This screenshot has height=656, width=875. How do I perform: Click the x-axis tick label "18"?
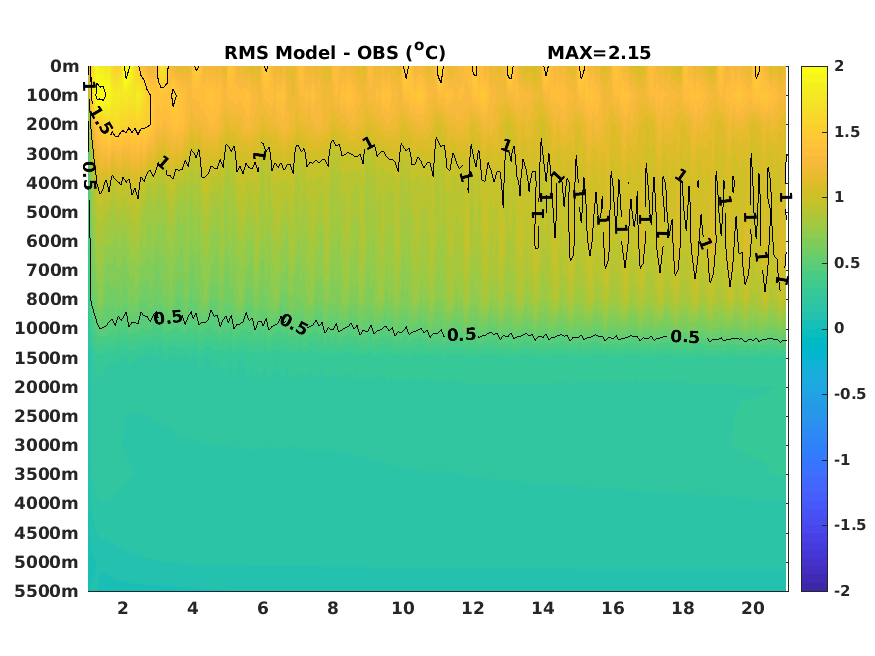click(x=683, y=608)
